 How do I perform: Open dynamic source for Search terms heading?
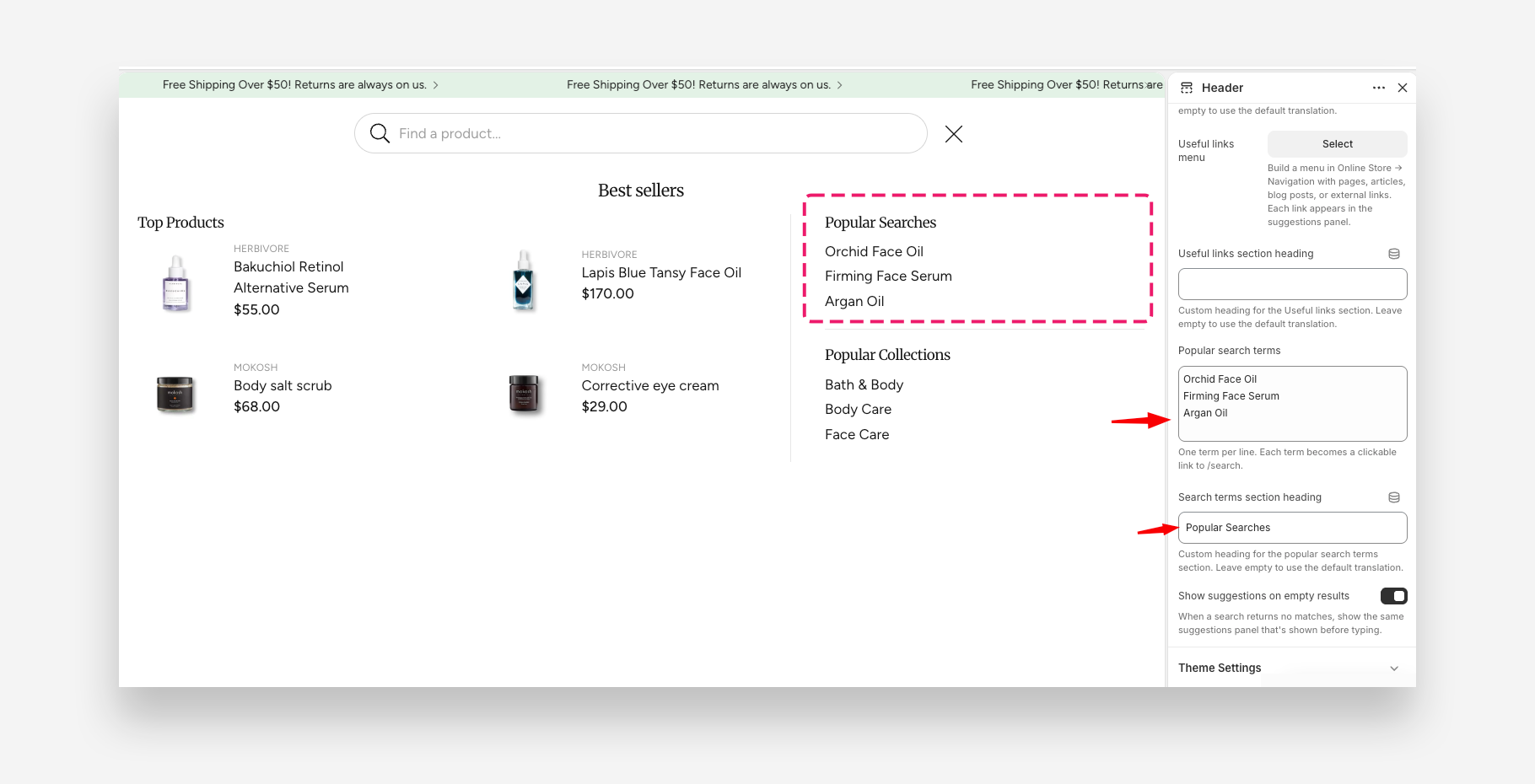pos(1394,497)
